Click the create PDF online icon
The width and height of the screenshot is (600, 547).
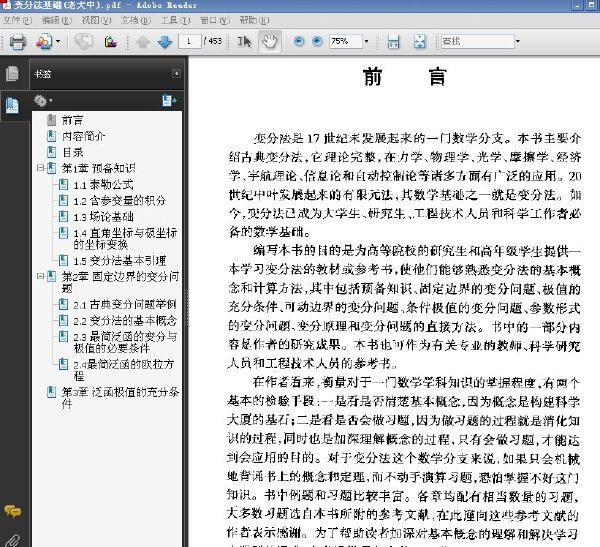click(x=44, y=41)
